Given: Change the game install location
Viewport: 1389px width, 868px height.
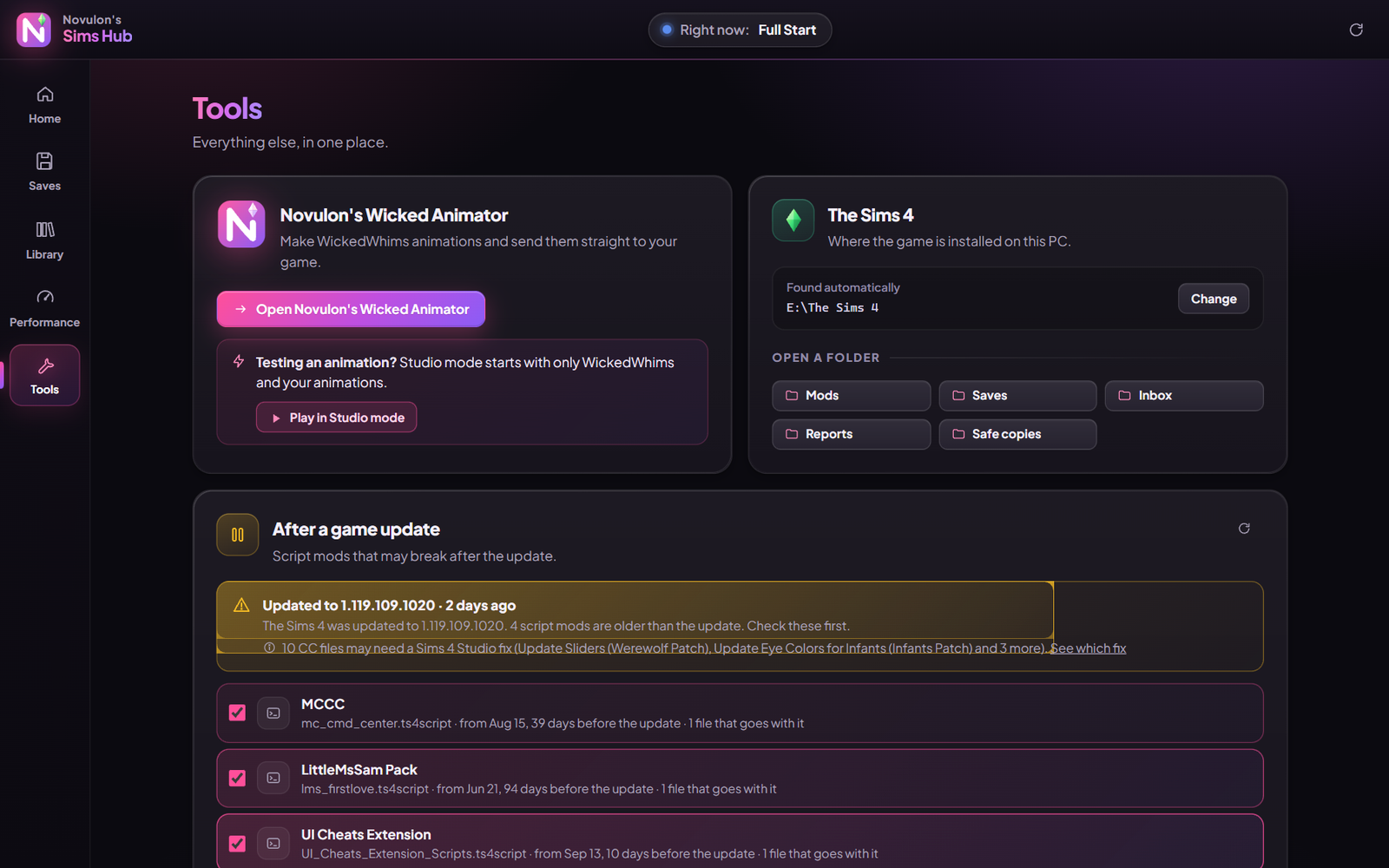Looking at the screenshot, I should click(x=1214, y=299).
